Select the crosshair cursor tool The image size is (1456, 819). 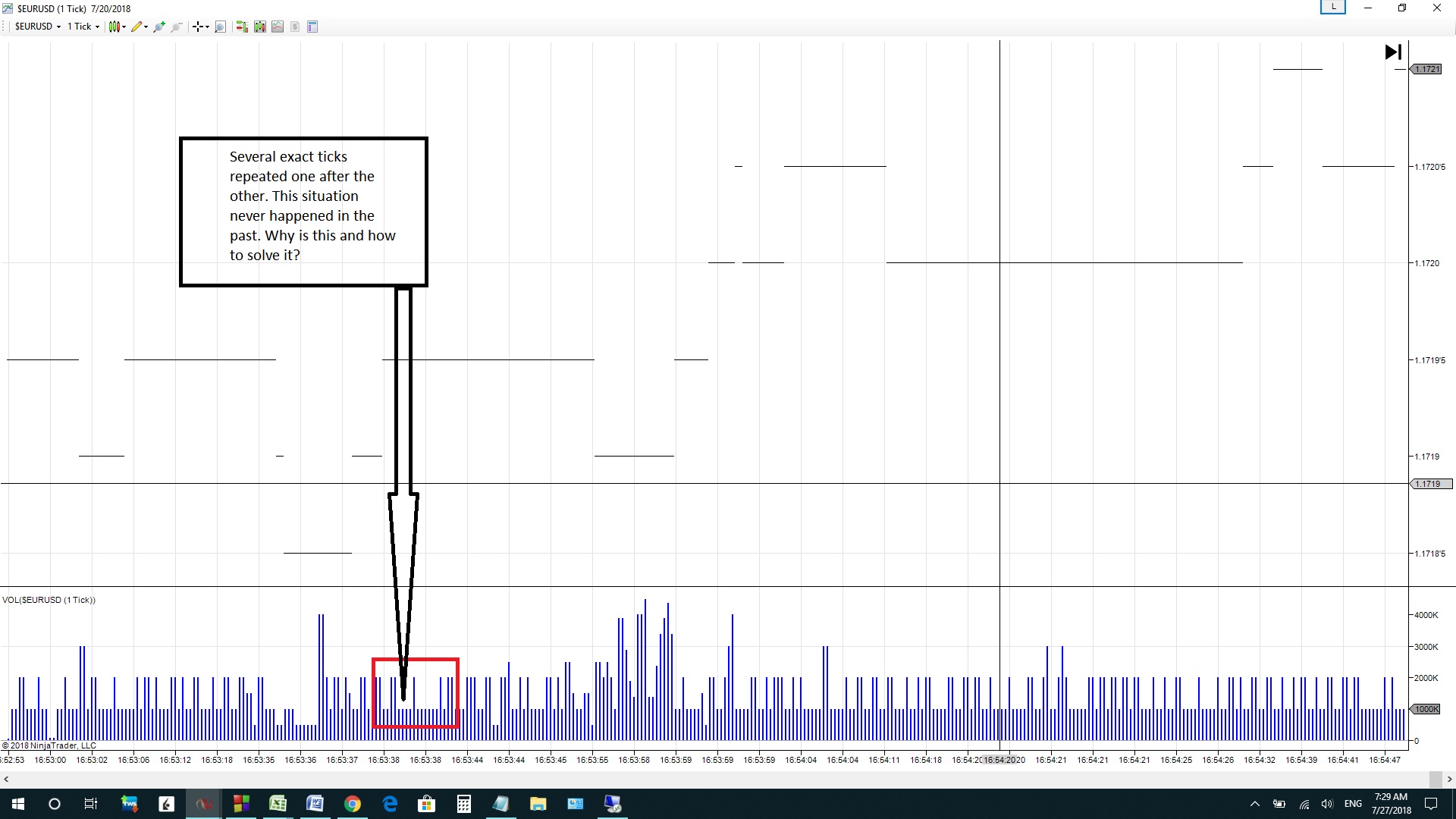click(x=199, y=27)
